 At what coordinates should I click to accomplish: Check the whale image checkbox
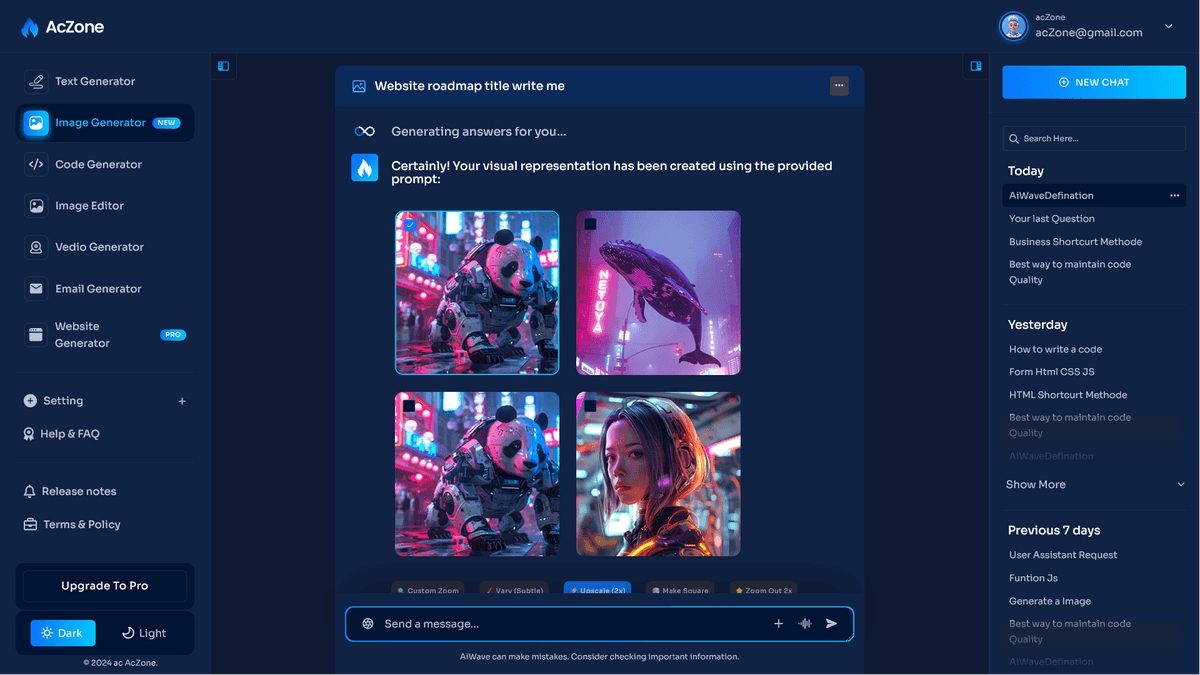pos(590,224)
